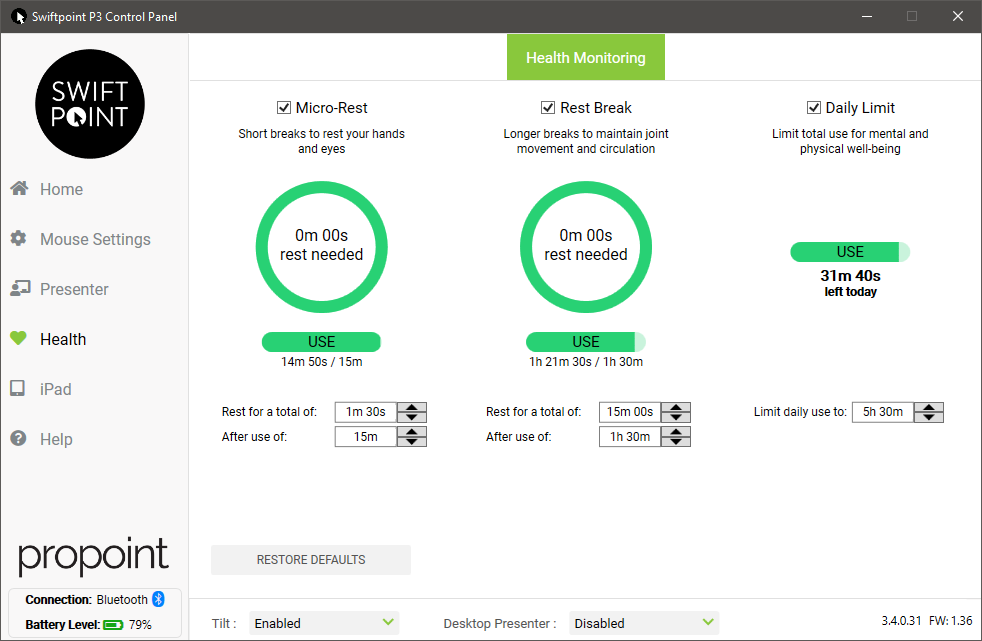Viewport: 982px width, 641px height.
Task: Click the iPad tablet icon
Action: (18, 388)
